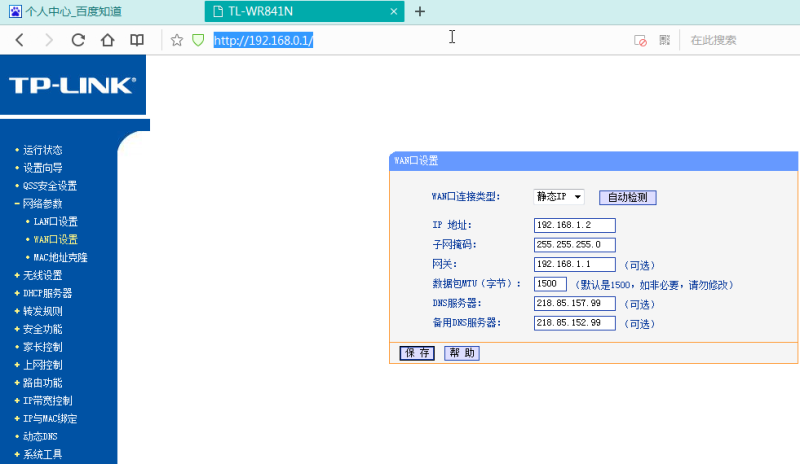Viewport: 800px width, 464px height.
Task: Go to browser home page icon
Action: point(107,40)
